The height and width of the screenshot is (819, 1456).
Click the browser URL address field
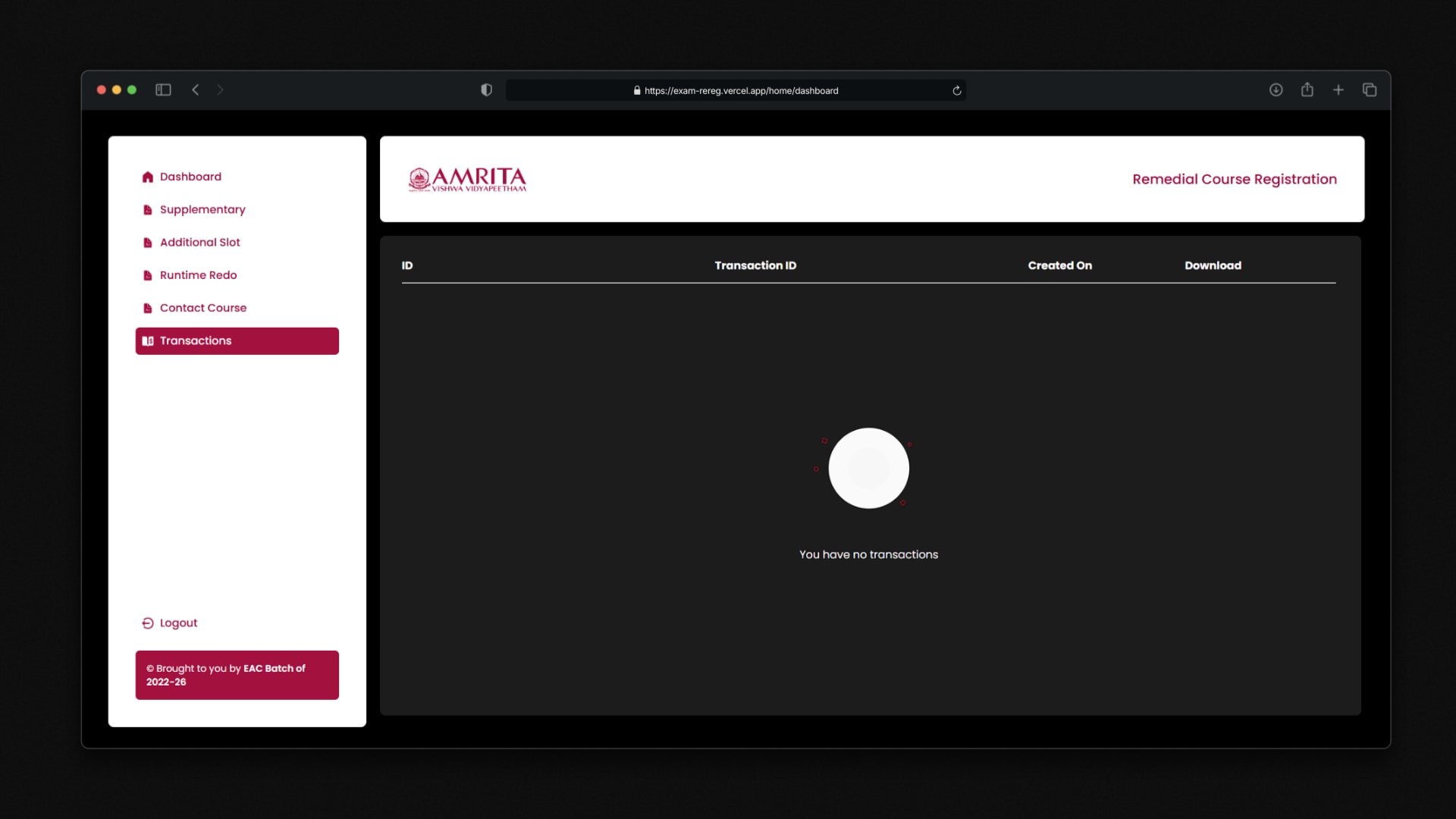[740, 90]
